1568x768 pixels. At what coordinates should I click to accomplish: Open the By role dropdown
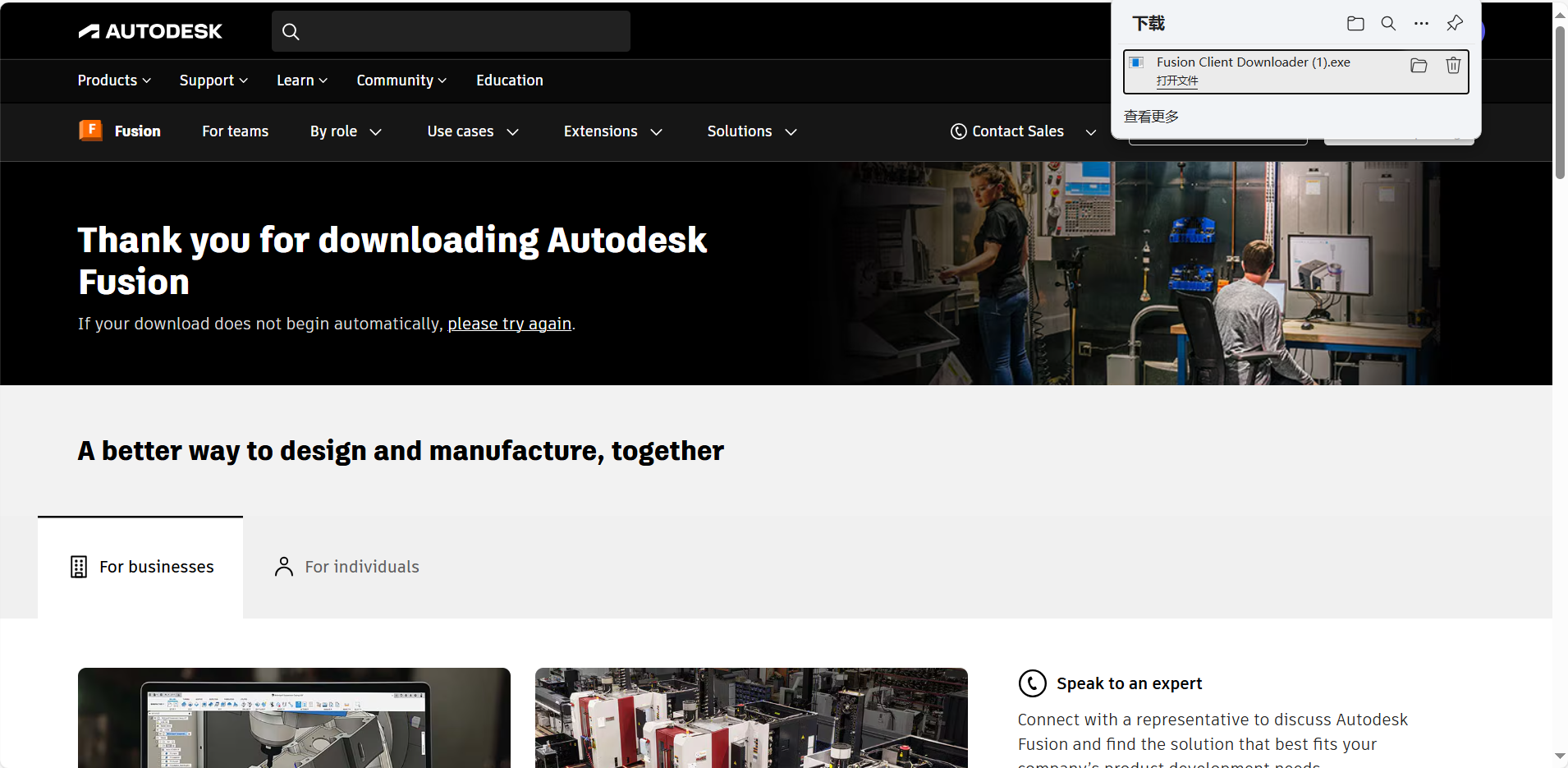(346, 131)
